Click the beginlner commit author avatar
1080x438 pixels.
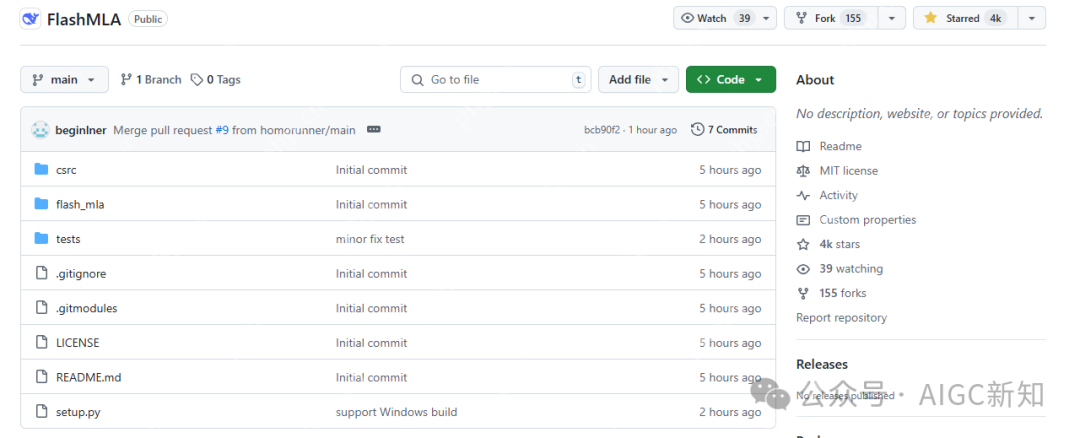[40, 129]
